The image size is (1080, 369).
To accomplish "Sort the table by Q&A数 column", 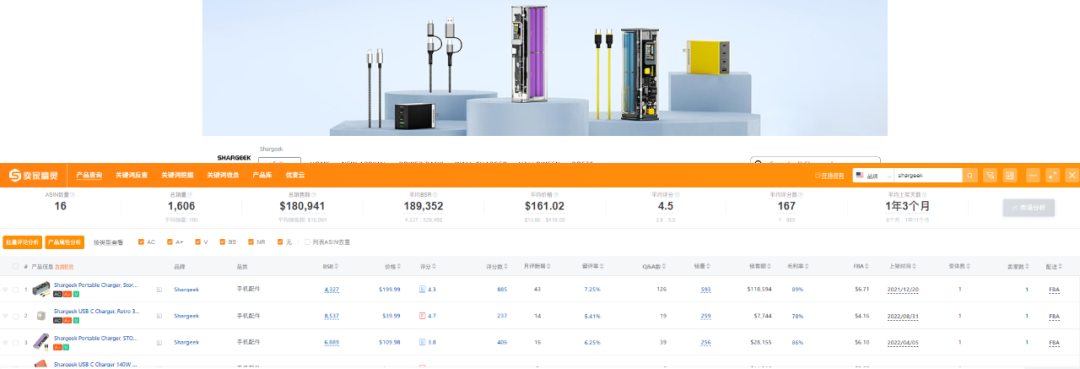I will [x=654, y=266].
